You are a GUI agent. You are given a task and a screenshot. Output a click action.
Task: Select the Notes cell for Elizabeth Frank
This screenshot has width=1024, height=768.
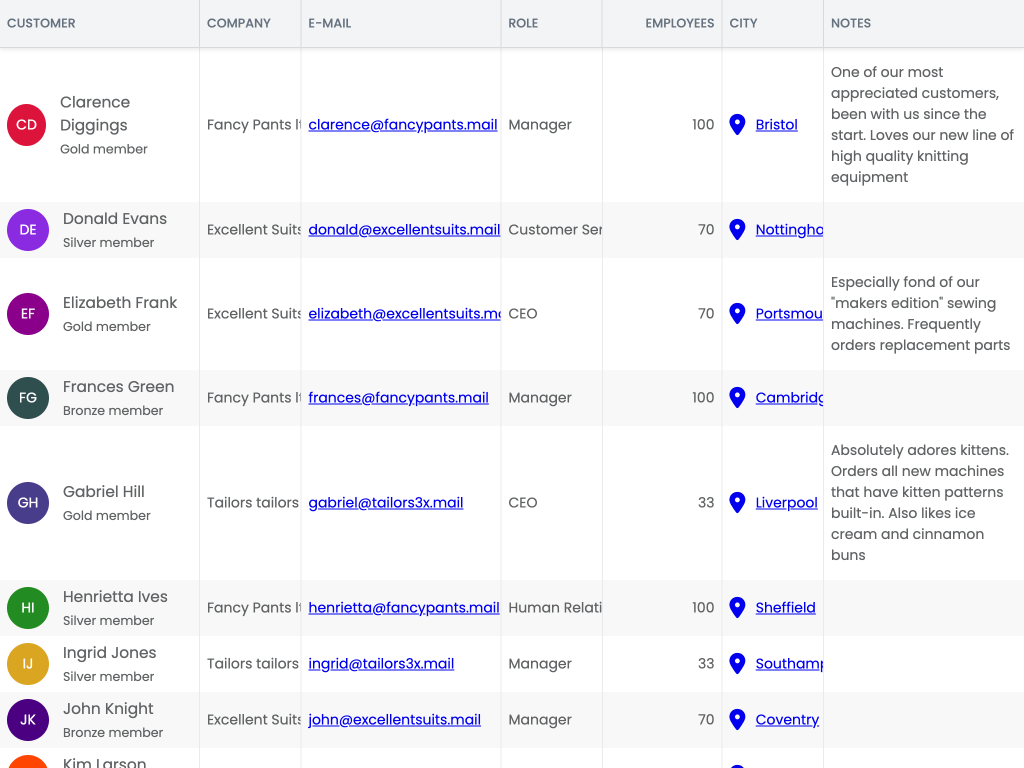tap(920, 314)
